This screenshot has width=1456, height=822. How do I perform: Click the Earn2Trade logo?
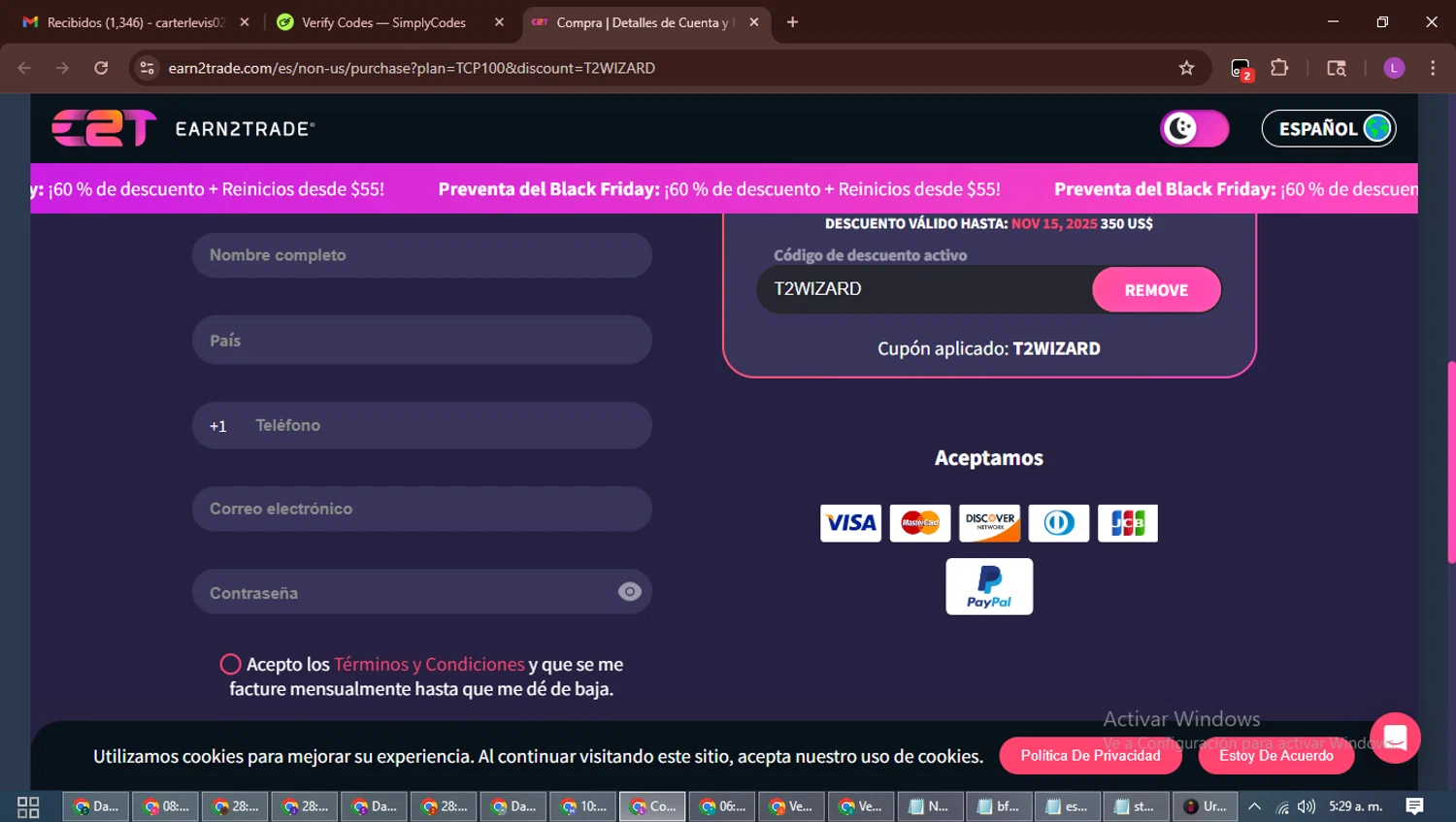click(x=183, y=128)
